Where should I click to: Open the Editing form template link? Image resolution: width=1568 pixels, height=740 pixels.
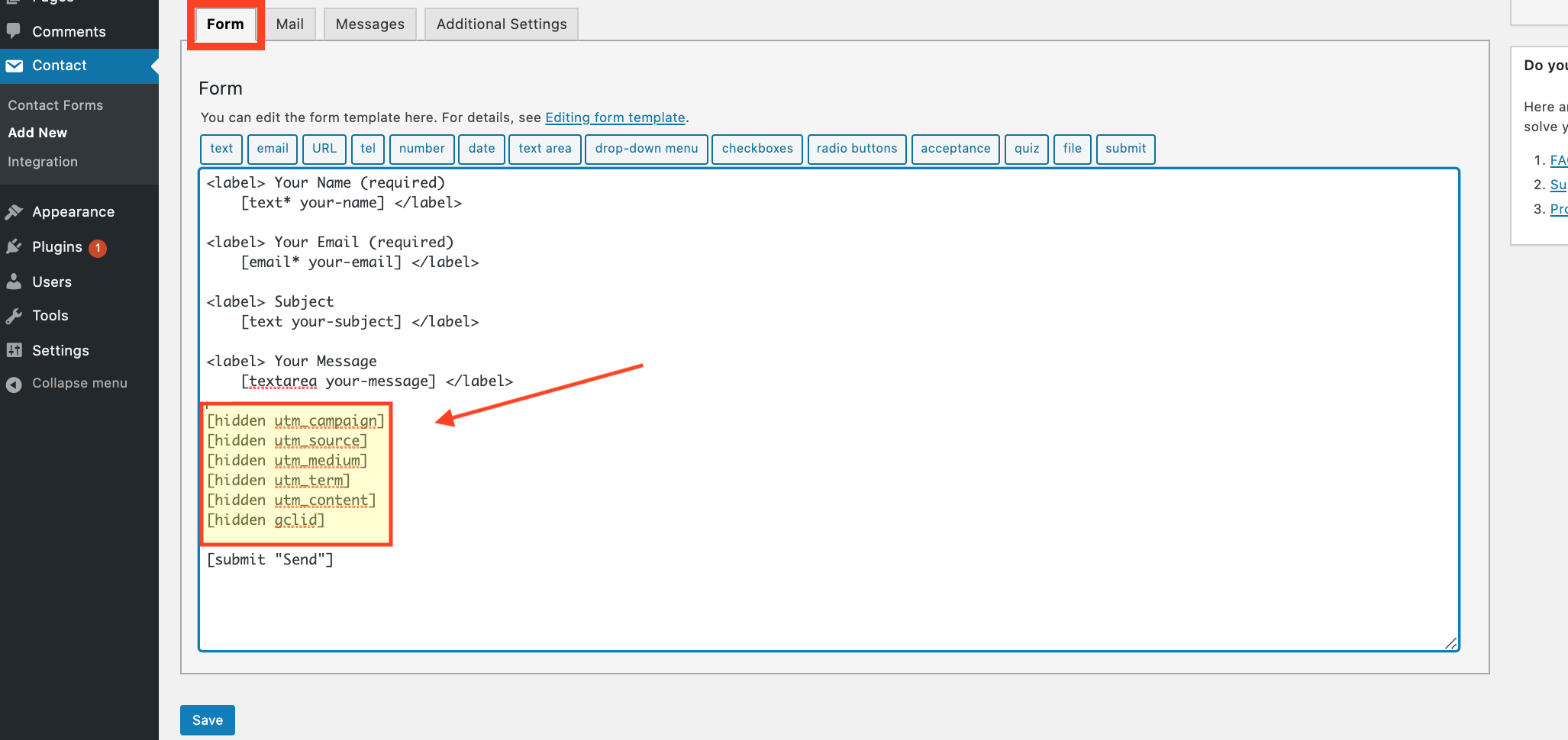615,117
